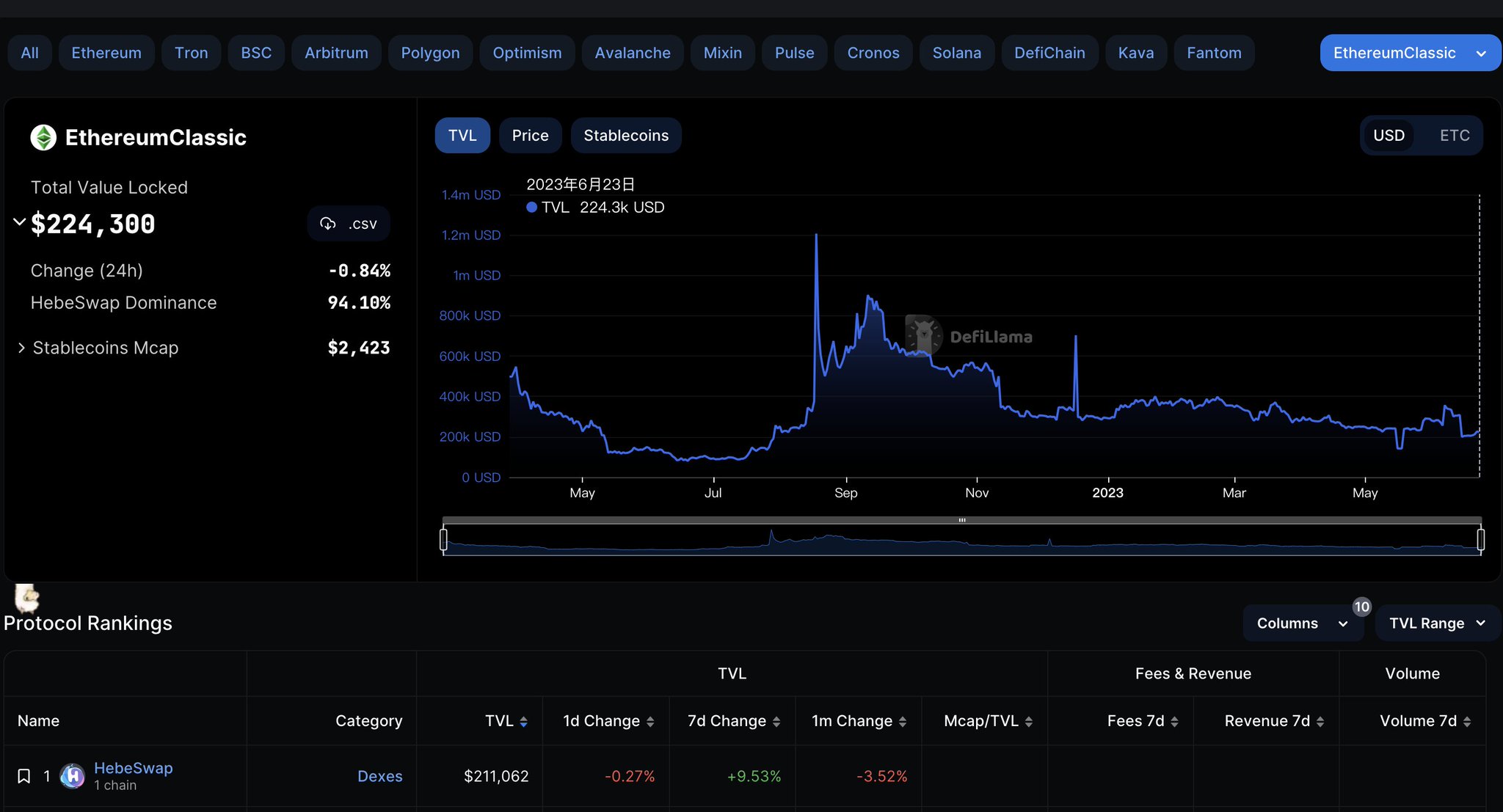The height and width of the screenshot is (812, 1503).
Task: Click the llama mascot icon above Protocol Rankings
Action: click(27, 598)
